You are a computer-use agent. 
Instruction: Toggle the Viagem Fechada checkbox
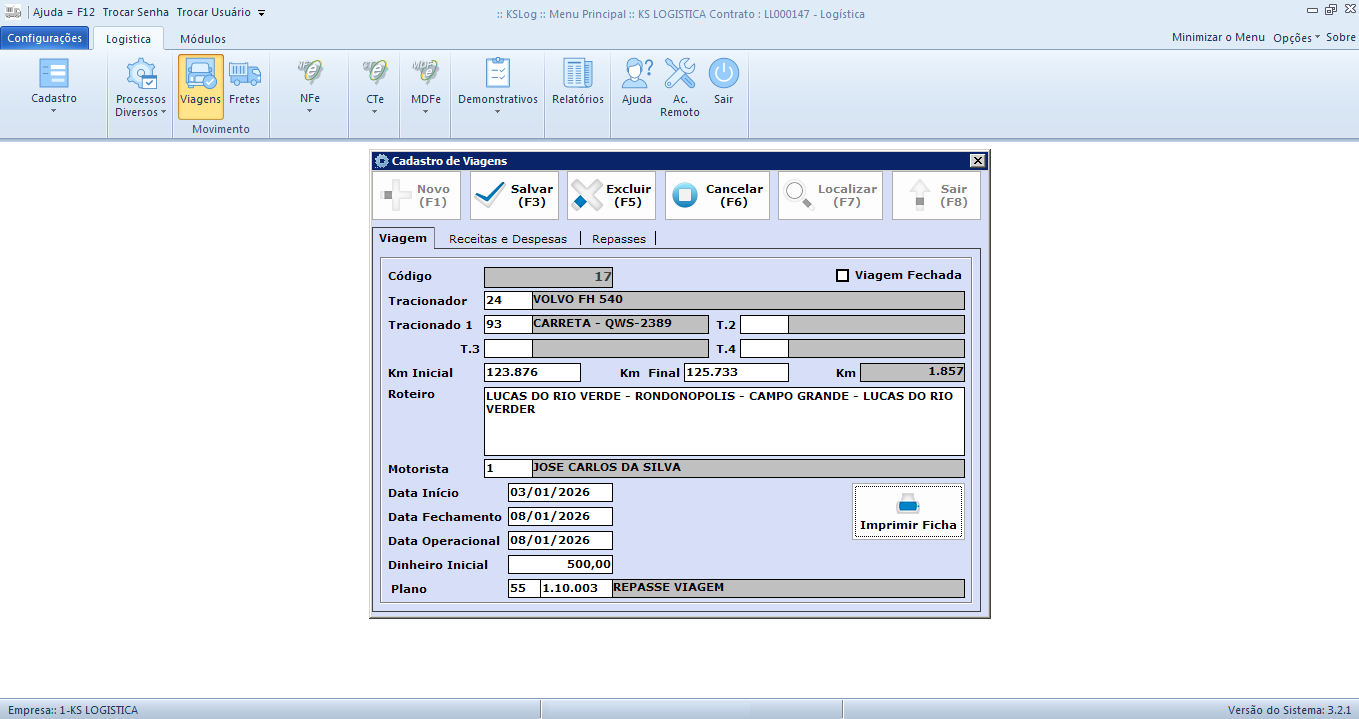(x=842, y=276)
